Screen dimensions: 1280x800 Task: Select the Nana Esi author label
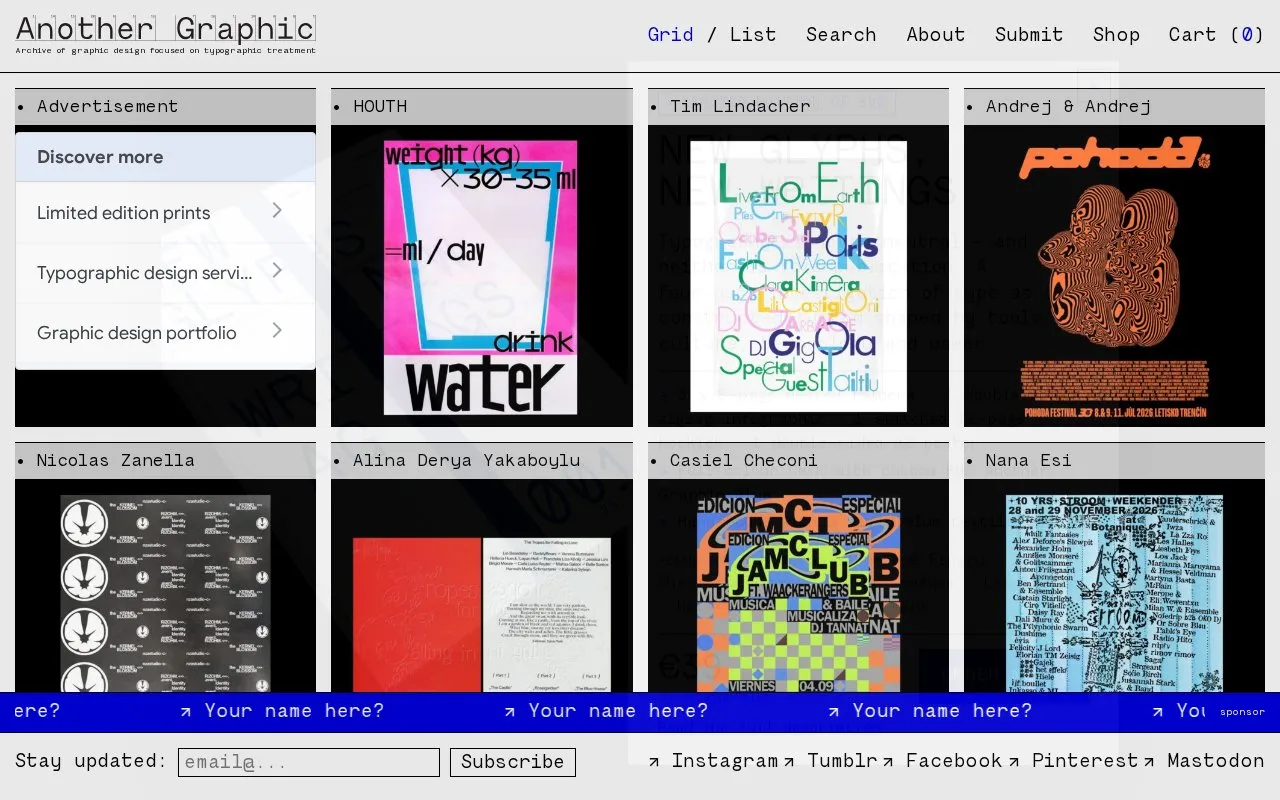coord(1028,460)
